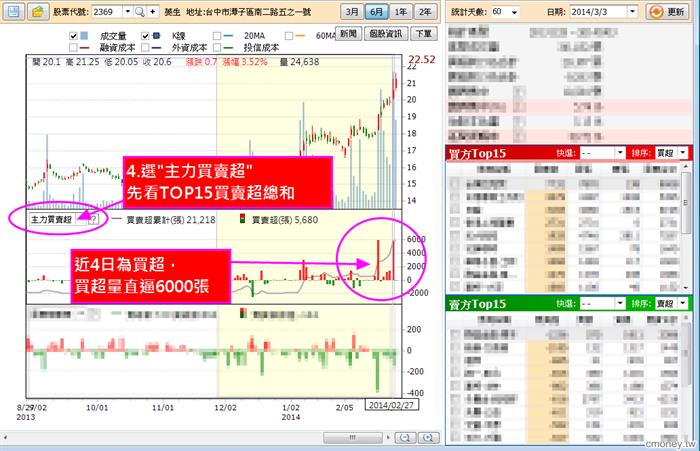Select the 2年 period tab
This screenshot has height=451, width=700.
pyautogui.click(x=425, y=12)
